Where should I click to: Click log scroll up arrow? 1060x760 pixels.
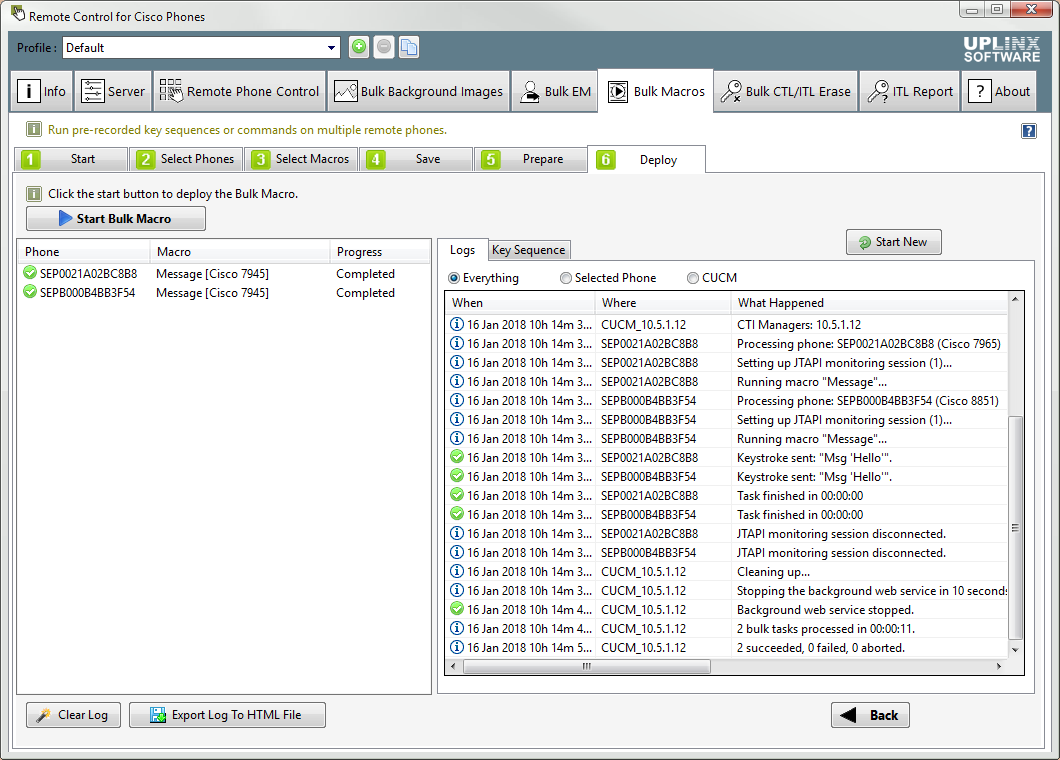(1015, 299)
